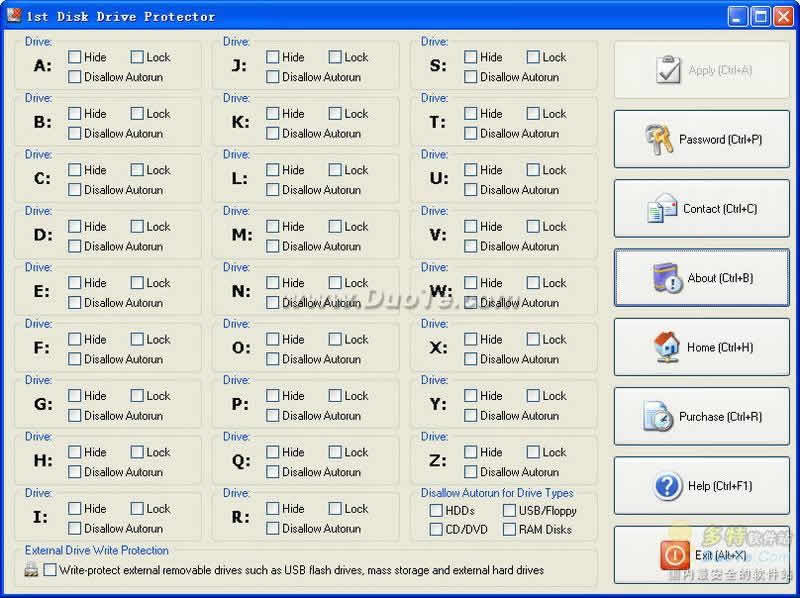Image resolution: width=800 pixels, height=598 pixels.
Task: Toggle Lock for drive O:
Action: tap(335, 339)
